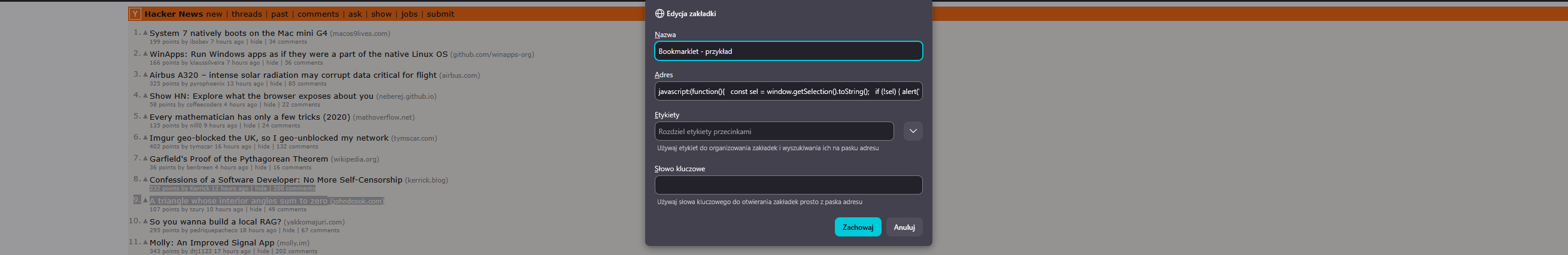Upvote the Imgur geo-blocked story
Screen dimensions: 1568x255
pos(145,138)
